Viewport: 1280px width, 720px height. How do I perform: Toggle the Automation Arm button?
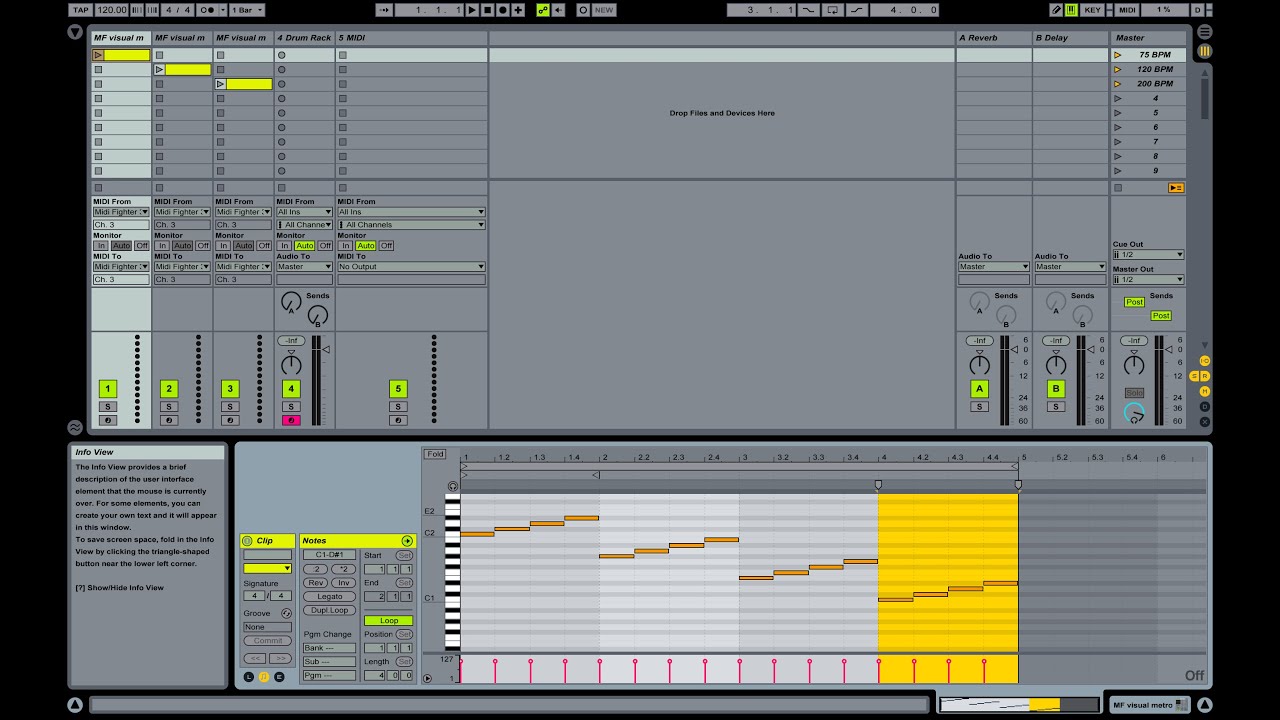click(x=543, y=10)
